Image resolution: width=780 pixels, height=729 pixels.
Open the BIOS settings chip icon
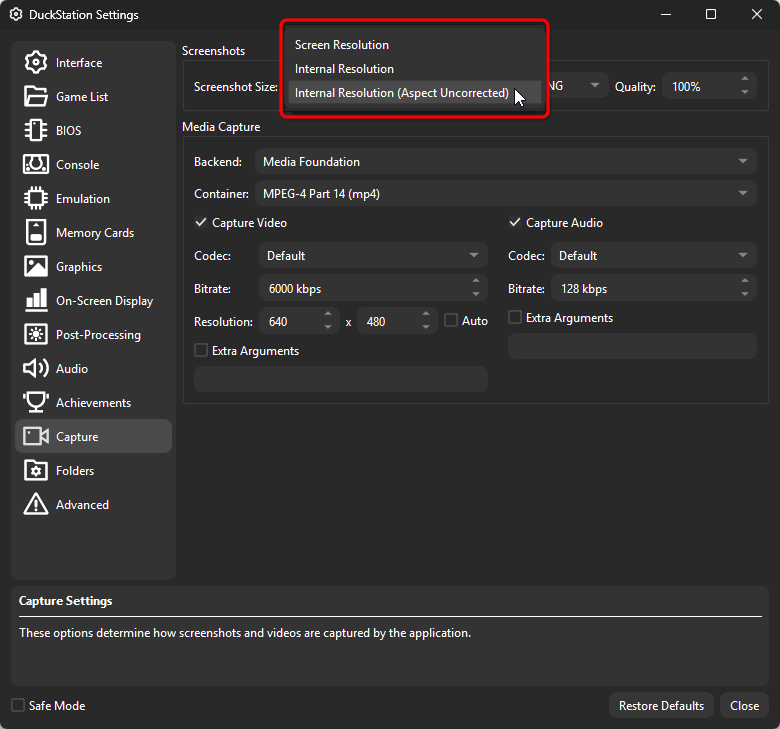coord(36,131)
